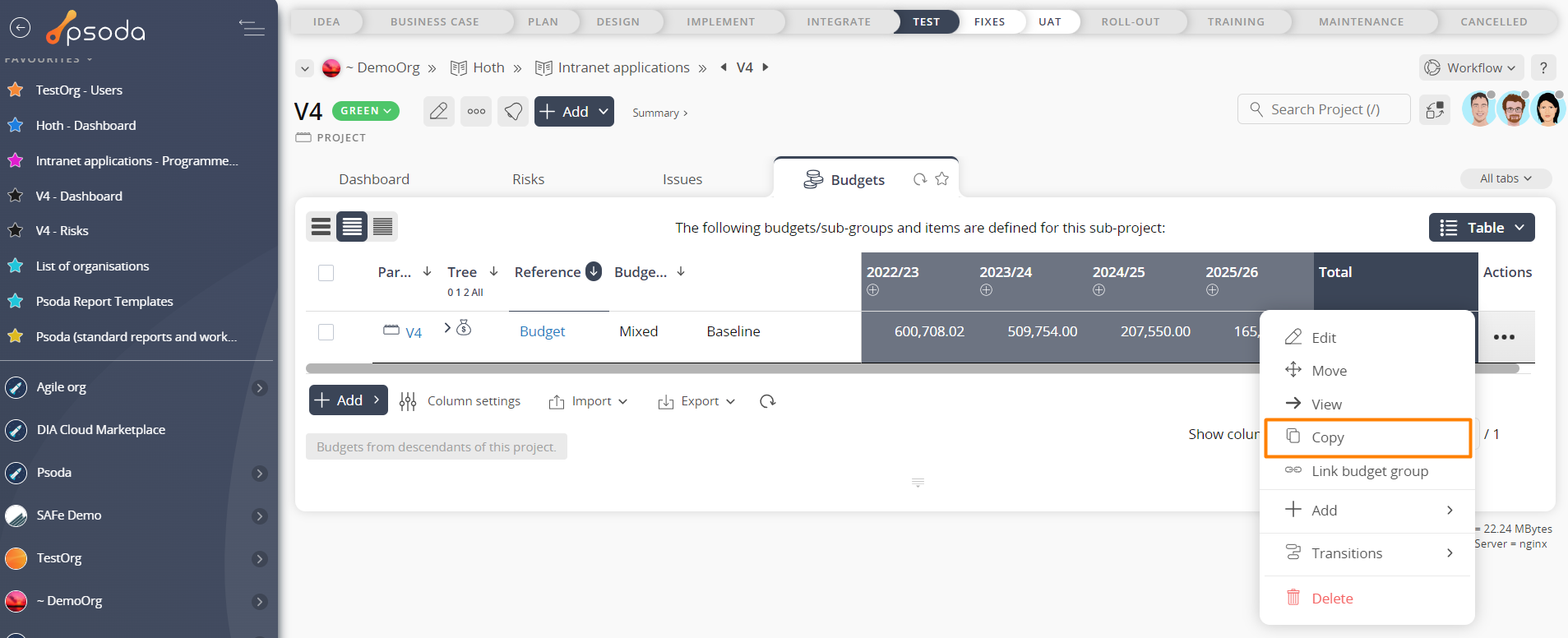
Task: Go to the previous project with left arrow
Action: tap(724, 67)
